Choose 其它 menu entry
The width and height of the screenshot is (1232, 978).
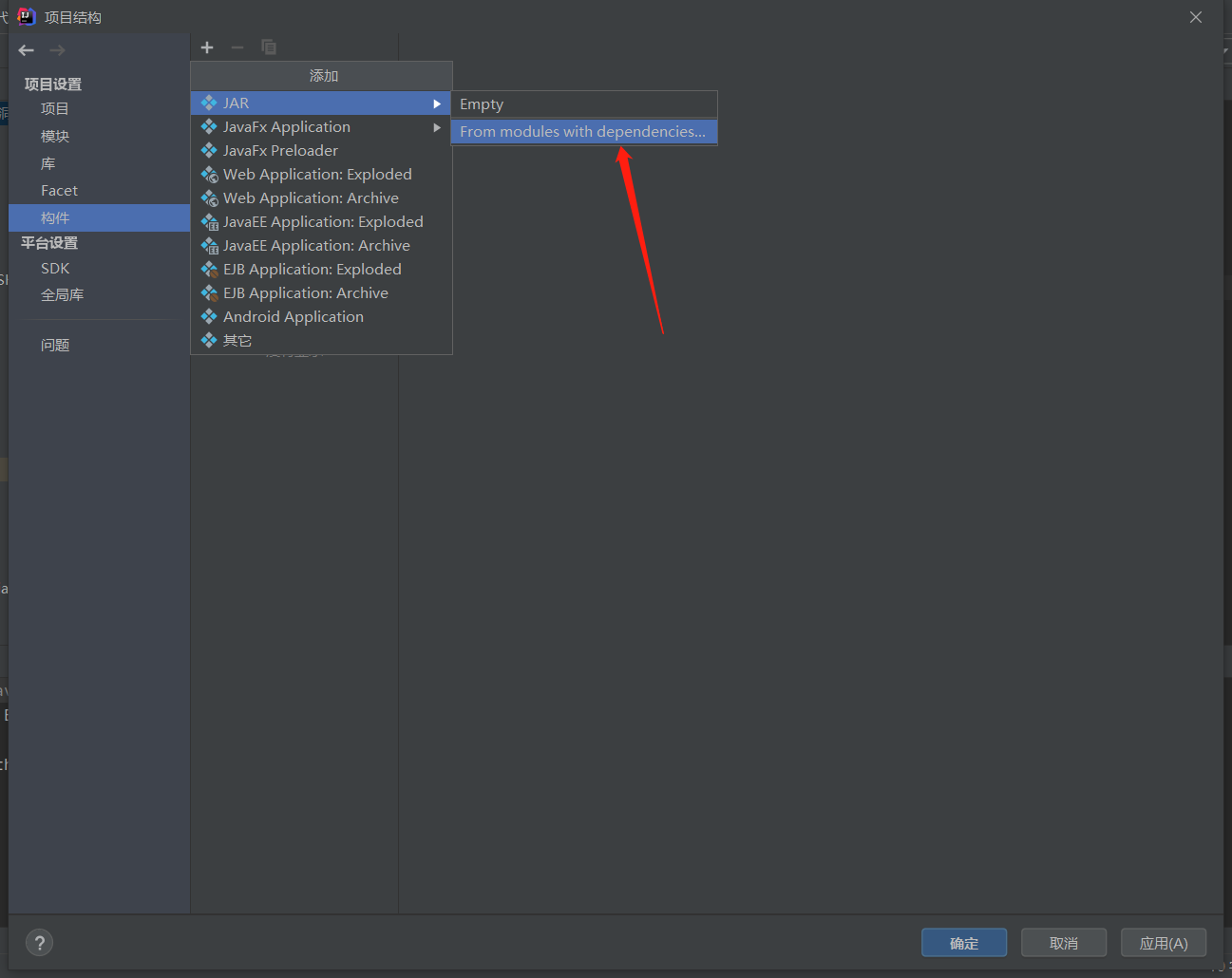point(321,340)
